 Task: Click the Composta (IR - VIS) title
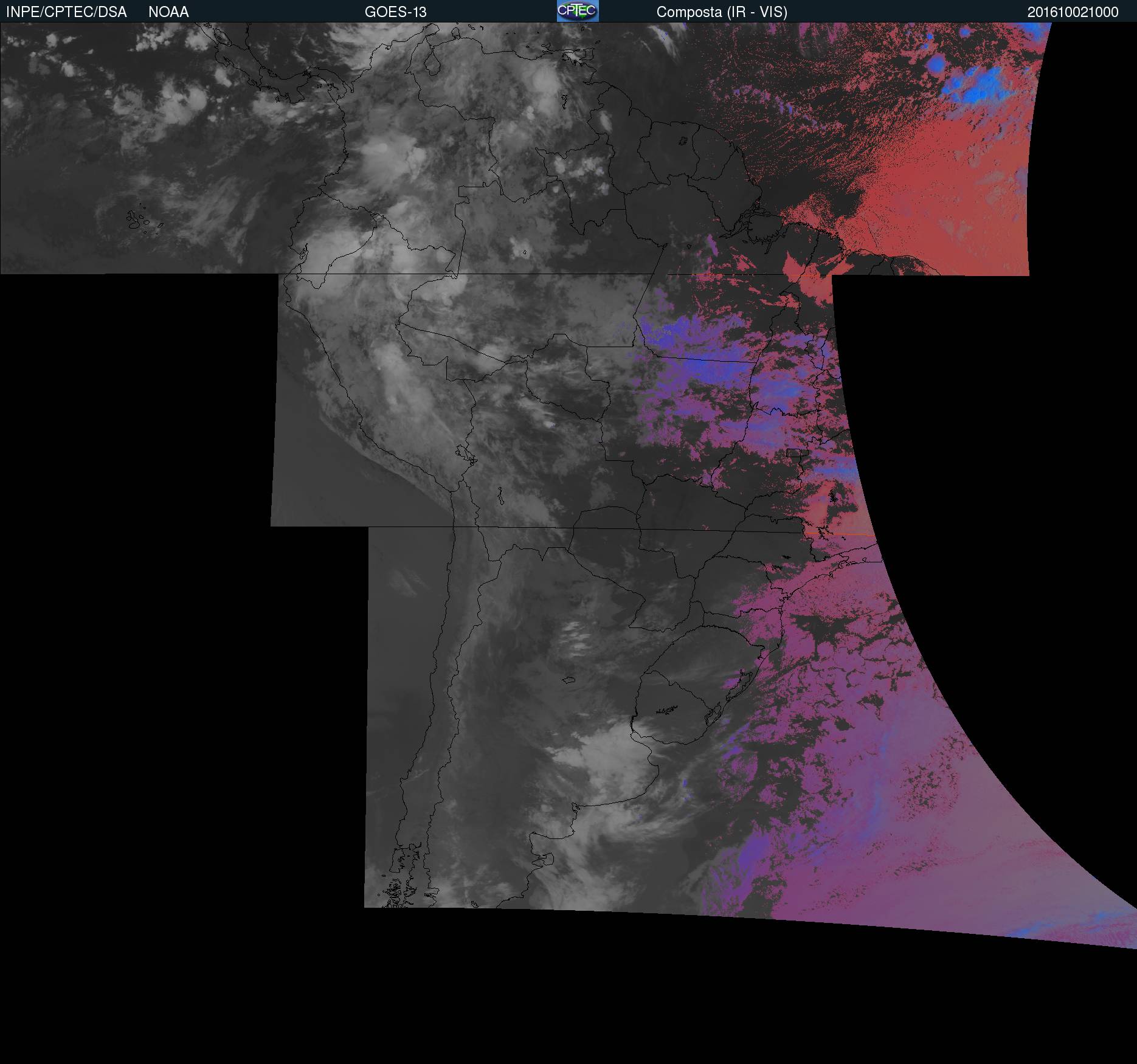[722, 12]
